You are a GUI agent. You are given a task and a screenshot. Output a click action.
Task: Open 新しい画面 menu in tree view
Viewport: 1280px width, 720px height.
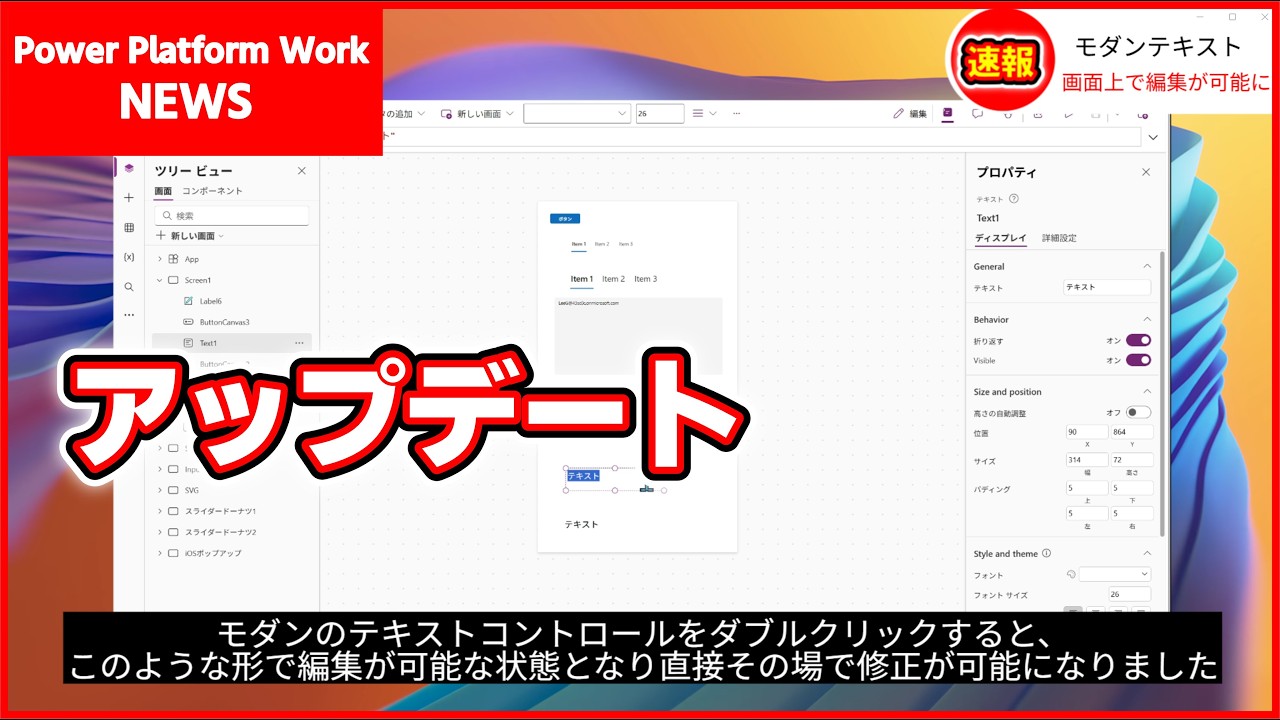pyautogui.click(x=190, y=236)
